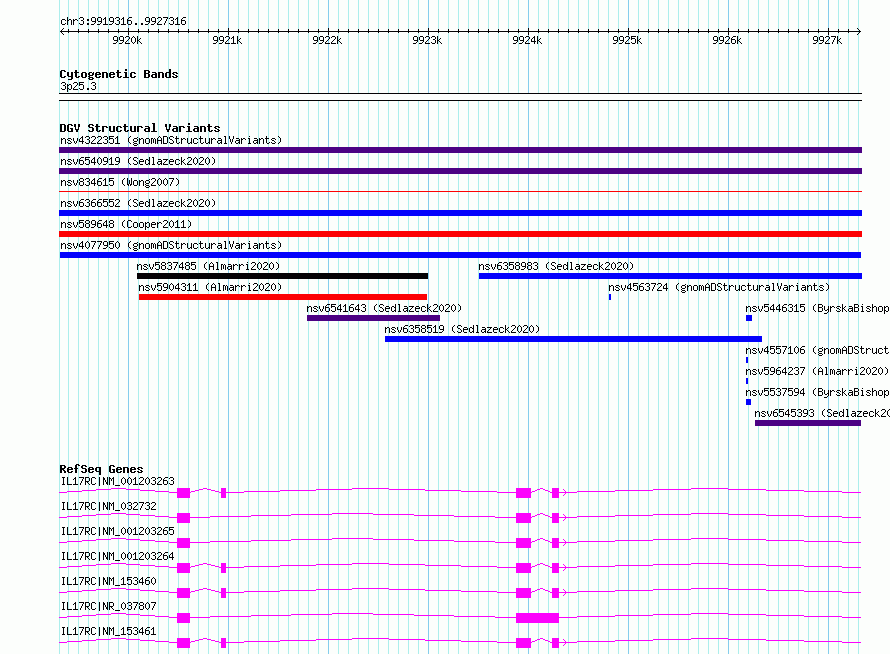Click IL17RC|NM_001203264 transcript label
This screenshot has height=654, width=890.
tap(117, 556)
